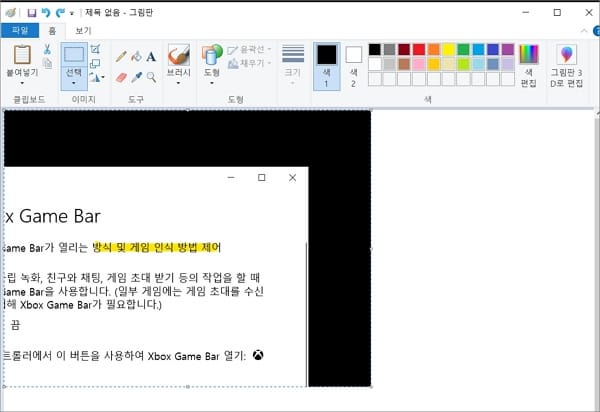The image size is (600, 412).
Task: Click the Edit colors rainbow icon
Action: pos(529,54)
